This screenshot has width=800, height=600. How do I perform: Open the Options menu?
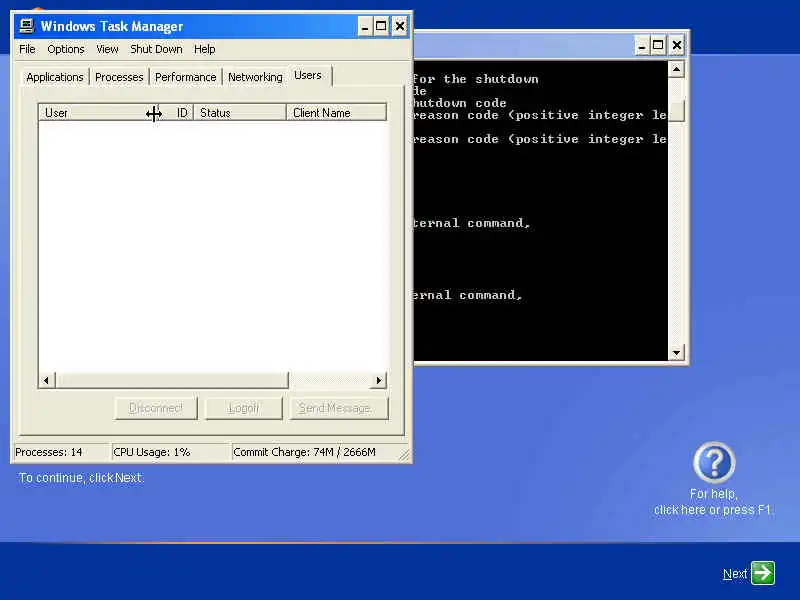[66, 49]
